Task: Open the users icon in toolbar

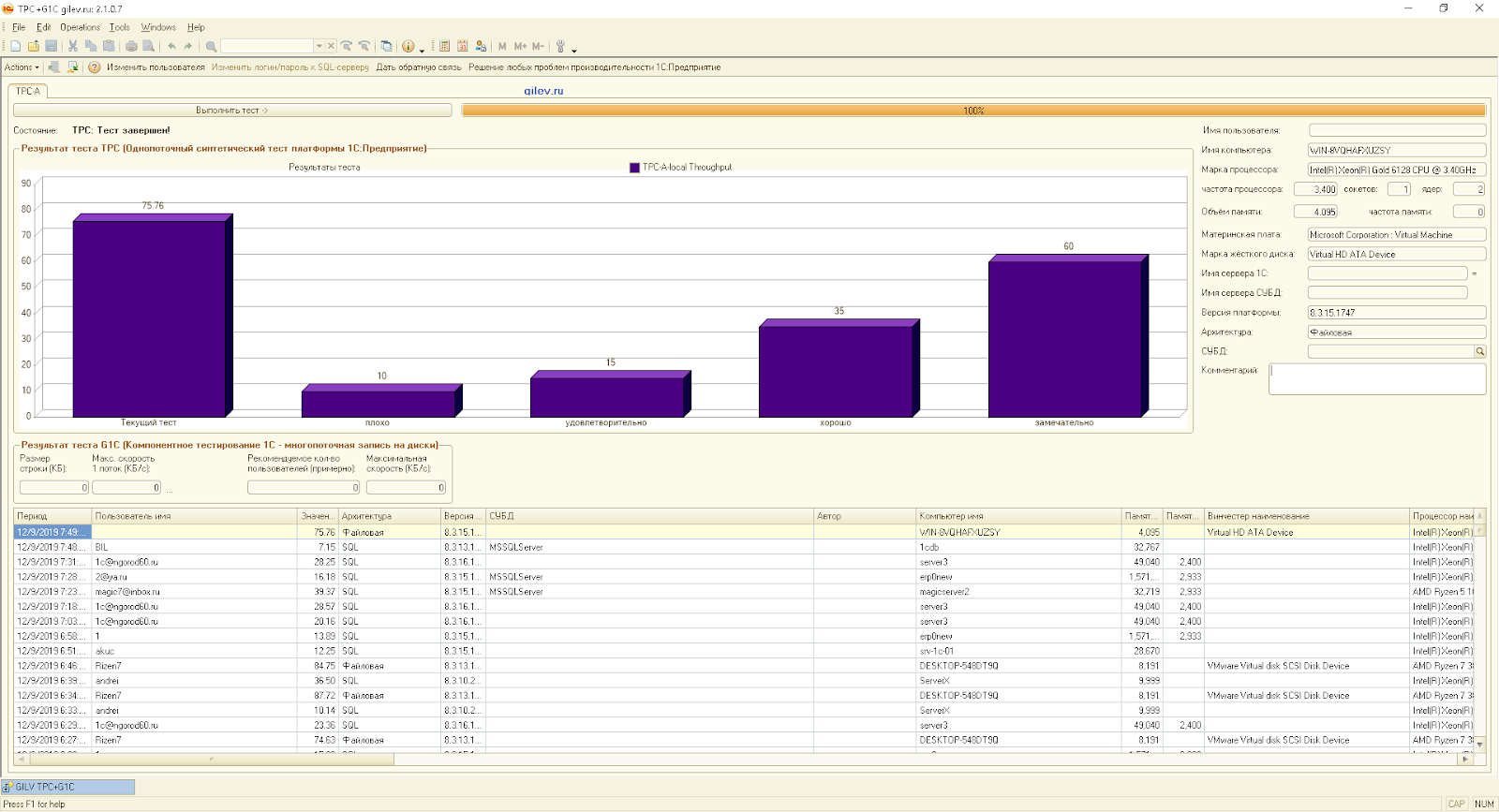Action: coord(481,46)
